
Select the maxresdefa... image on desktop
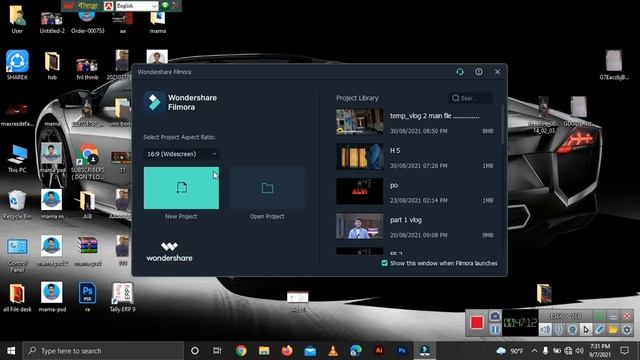(x=17, y=114)
